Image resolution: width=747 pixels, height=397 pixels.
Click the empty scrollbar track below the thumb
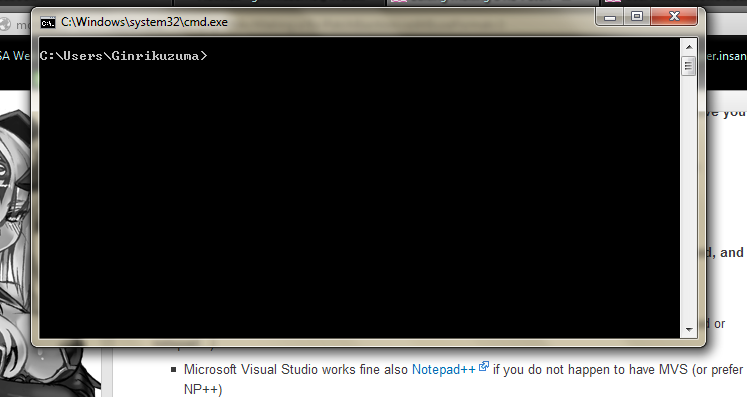click(689, 199)
